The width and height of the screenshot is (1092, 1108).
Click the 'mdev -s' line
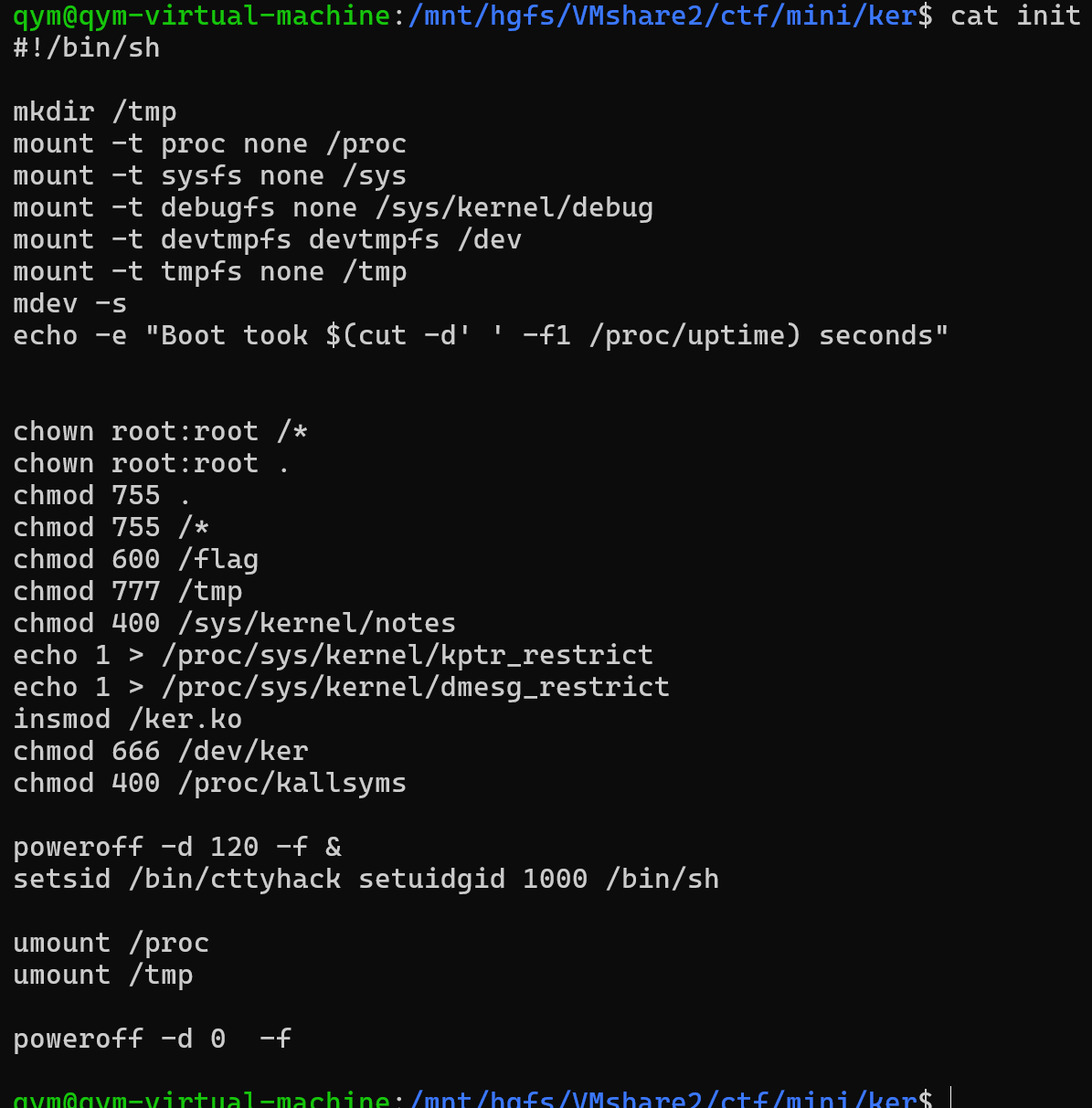click(x=70, y=304)
